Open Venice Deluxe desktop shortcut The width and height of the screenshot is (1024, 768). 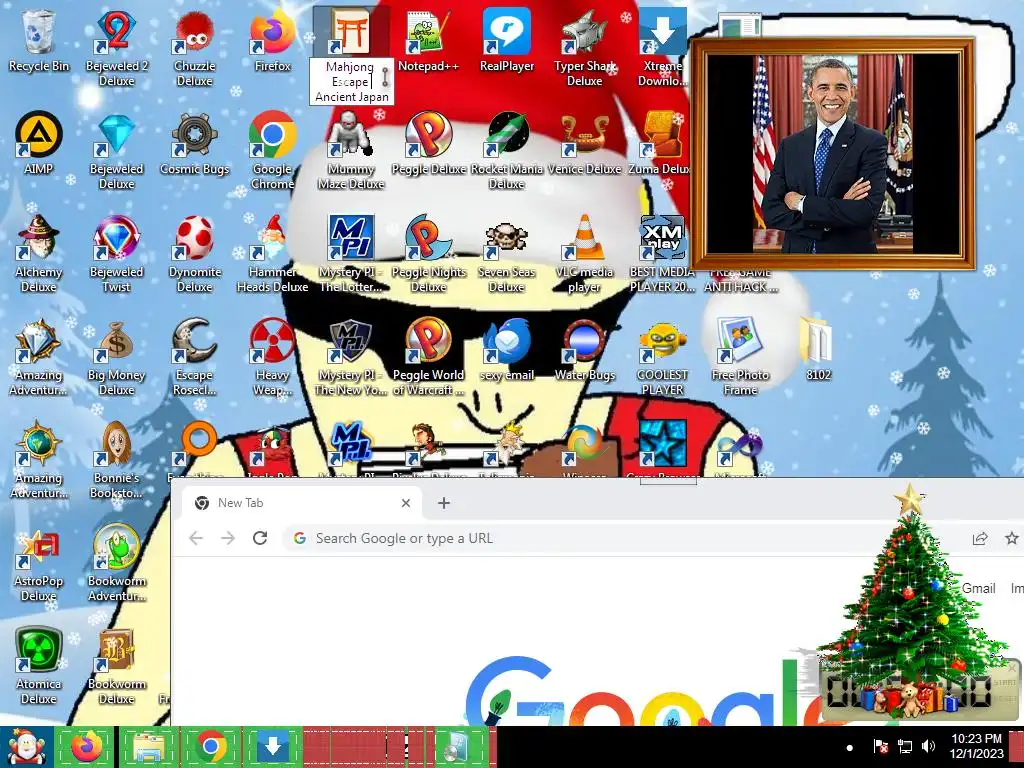[584, 144]
